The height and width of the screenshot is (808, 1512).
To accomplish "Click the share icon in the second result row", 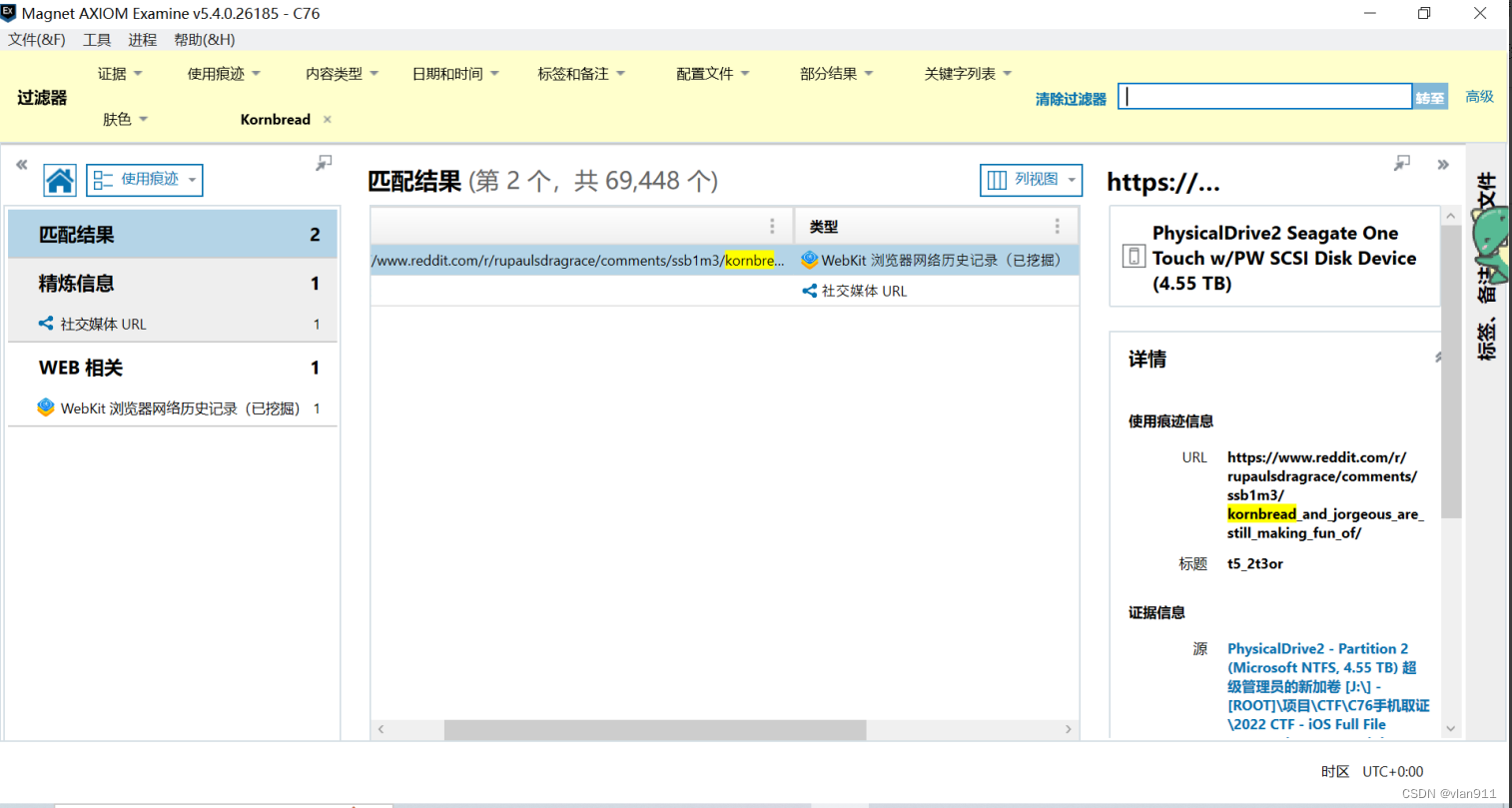I will 809,291.
